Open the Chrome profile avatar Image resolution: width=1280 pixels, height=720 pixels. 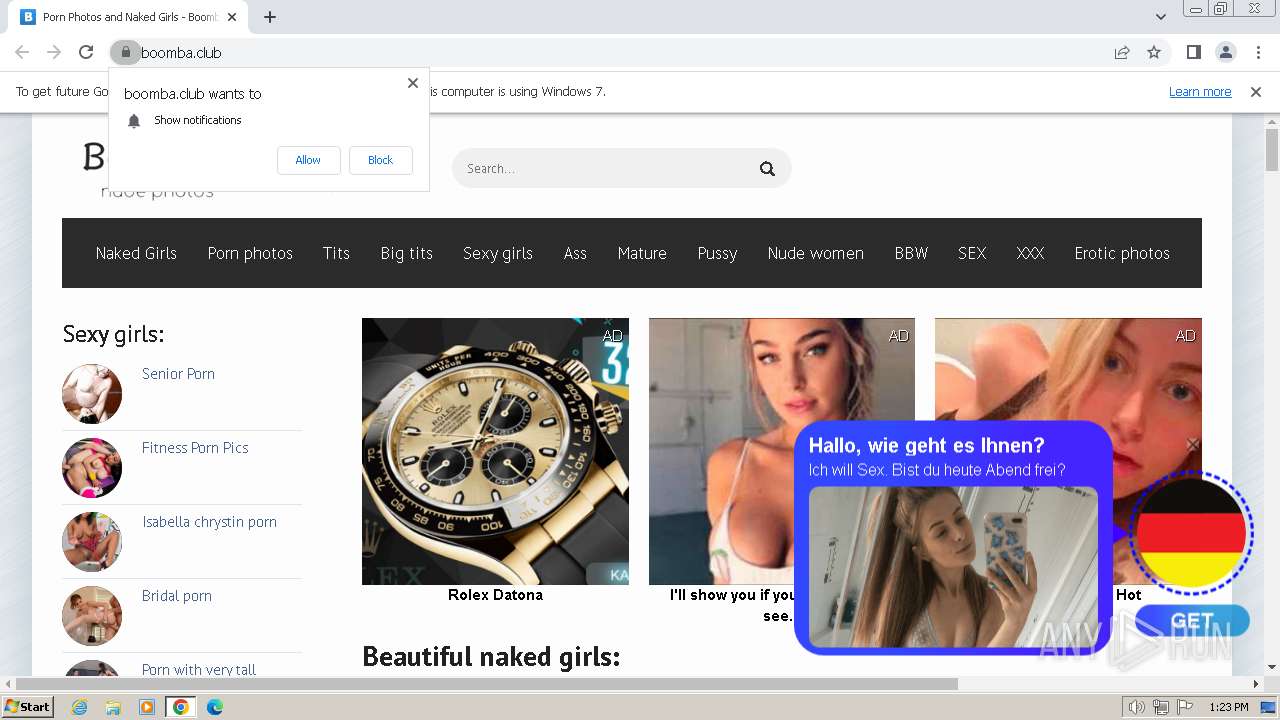coord(1225,52)
